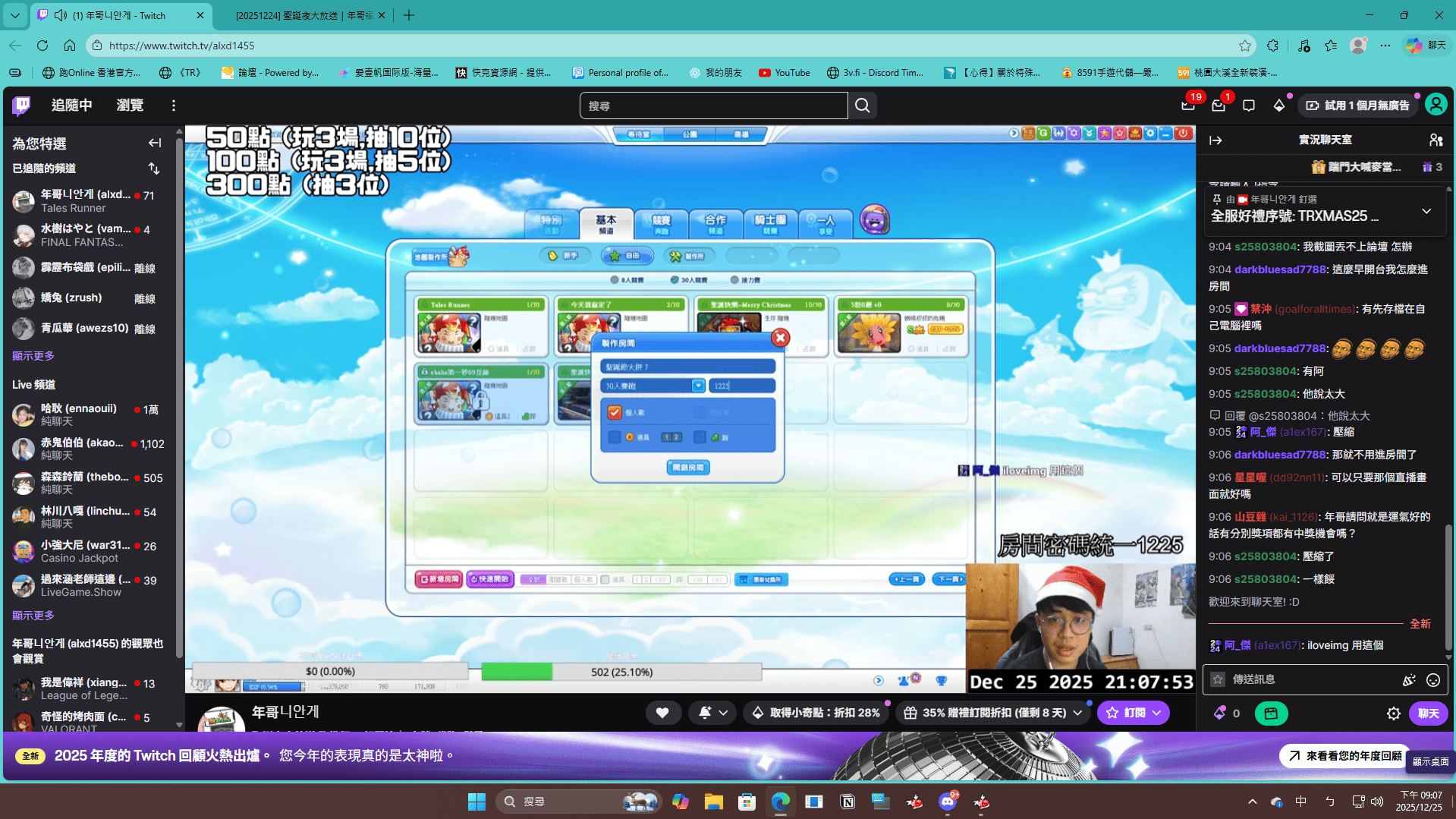Expand the 35% gift subscription discount menu
Screen dimensions: 1456x819
coord(1077,713)
